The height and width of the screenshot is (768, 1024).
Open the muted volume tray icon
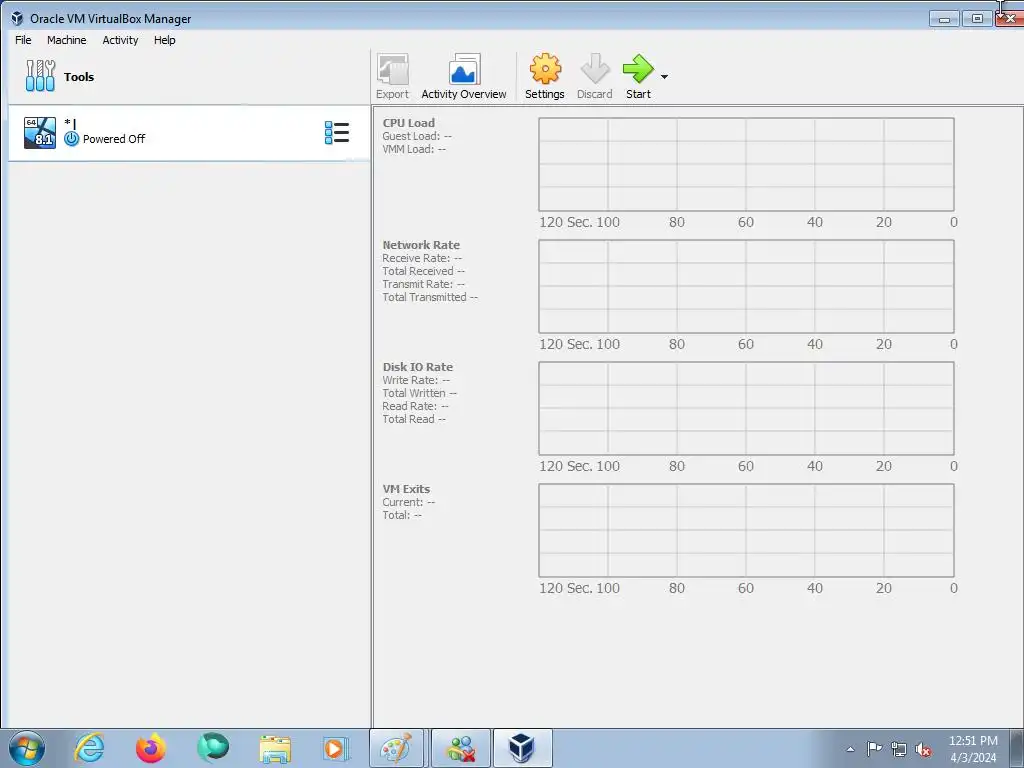click(923, 750)
